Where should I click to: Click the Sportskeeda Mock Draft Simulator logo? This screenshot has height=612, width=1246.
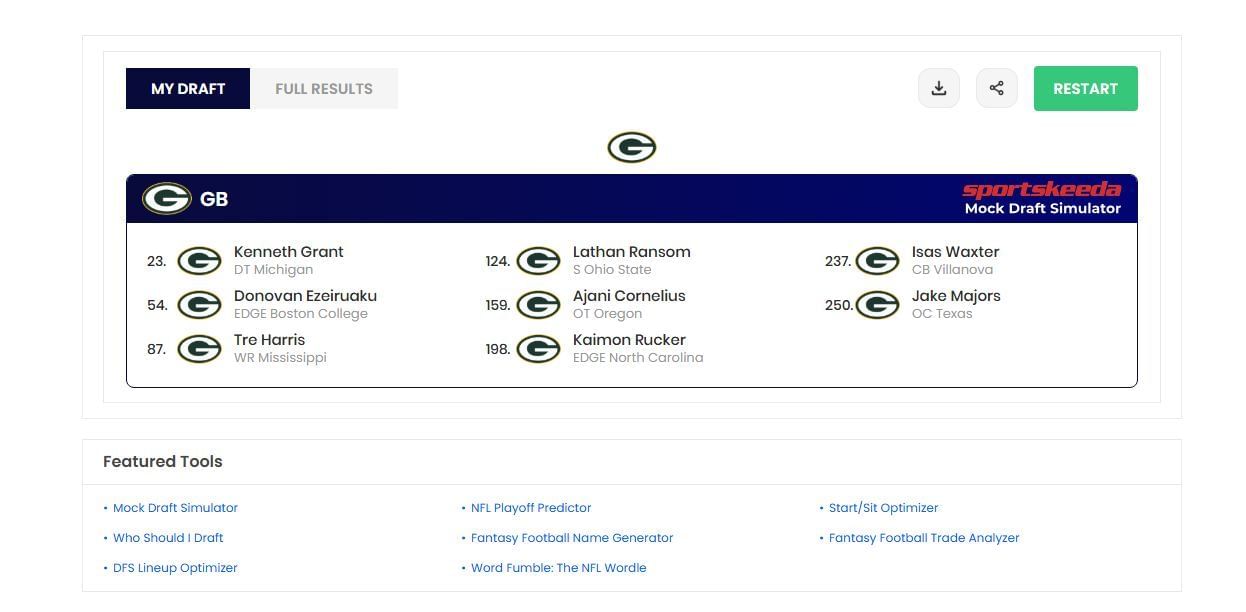[1041, 198]
